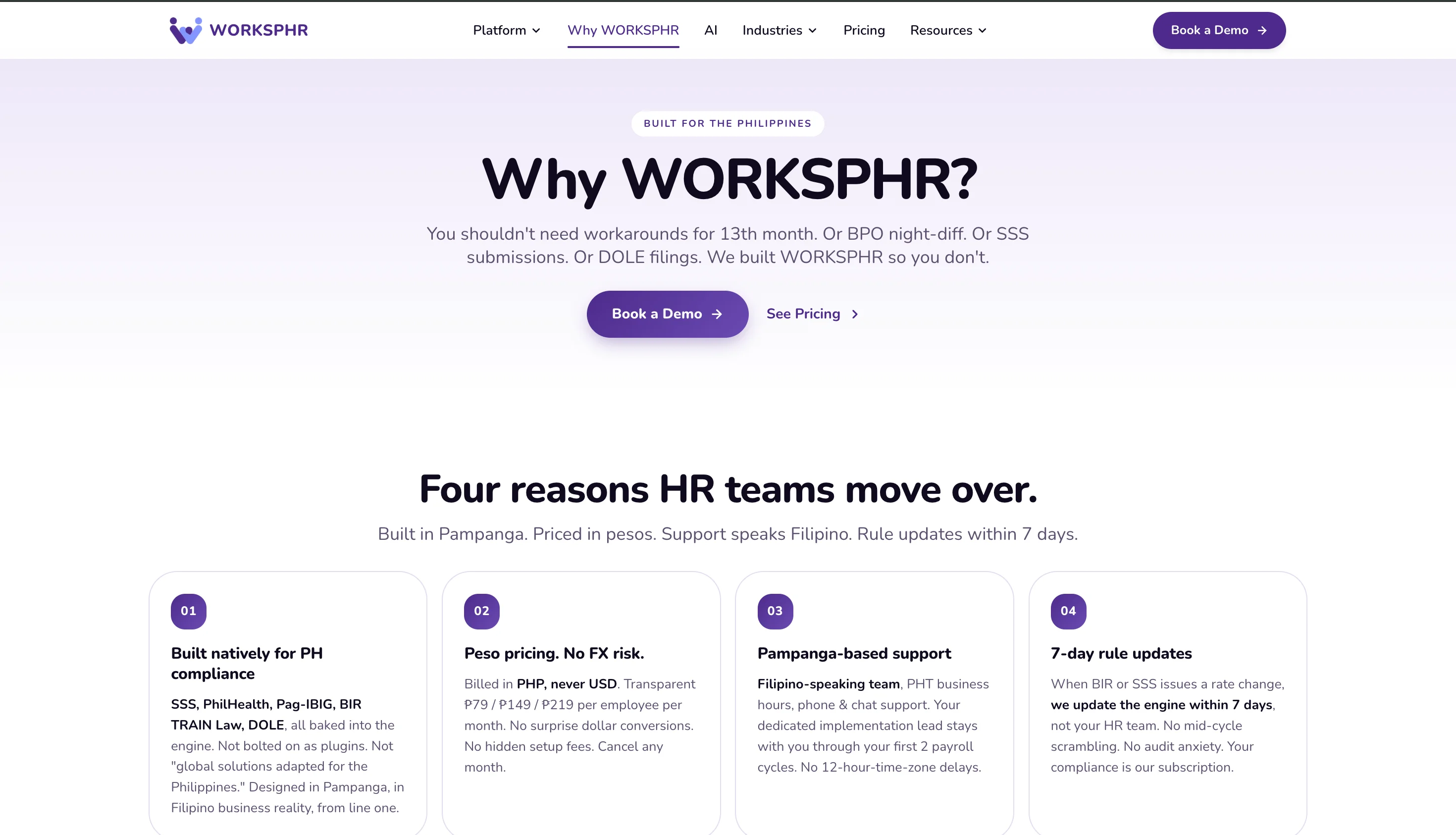Select the Peso pricing. No FX risk. card
Screen dimensions: 1456x835
click(581, 703)
